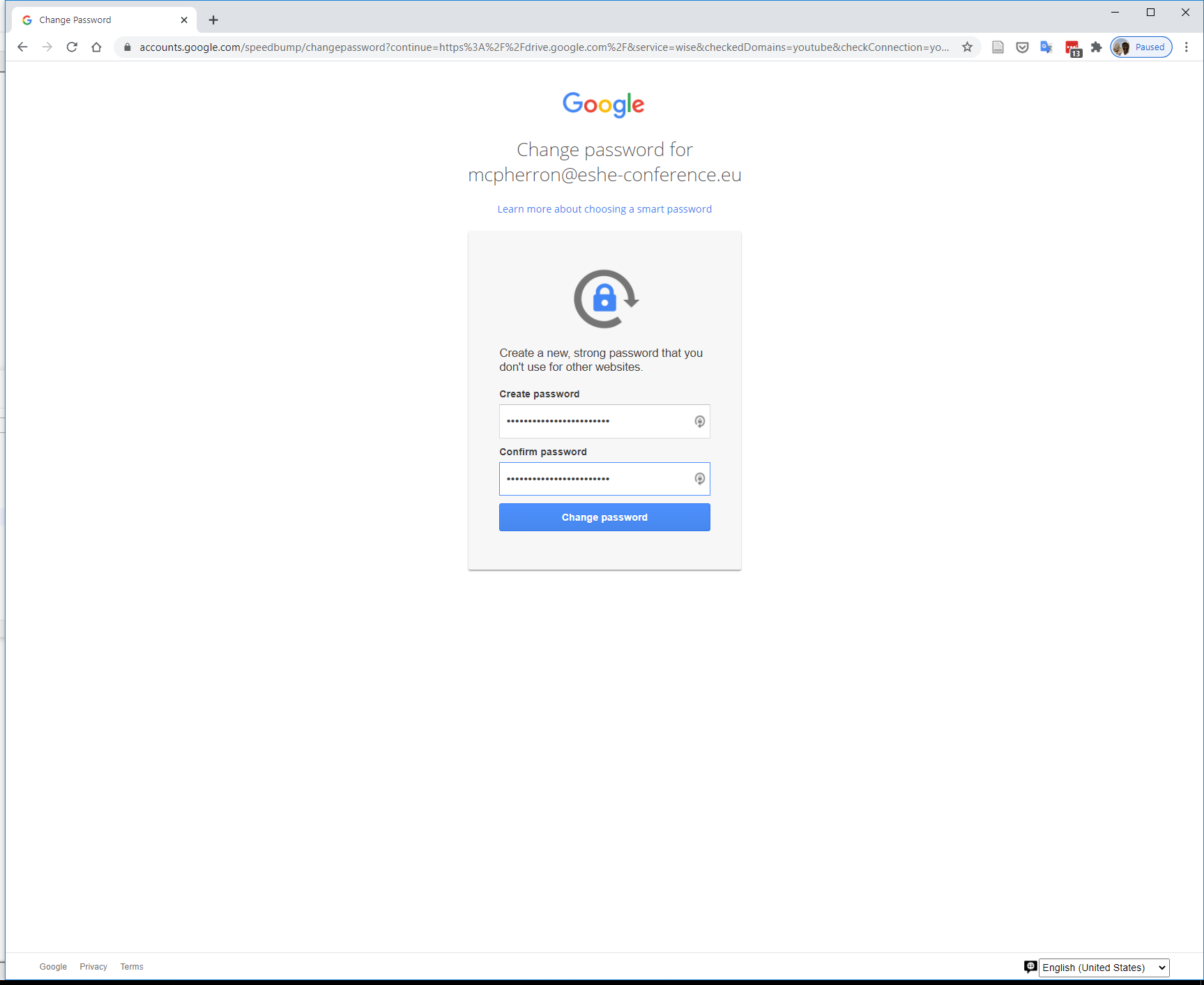Viewport: 1204px width, 985px height.
Task: Open Learn more about smart password link
Action: 604,209
